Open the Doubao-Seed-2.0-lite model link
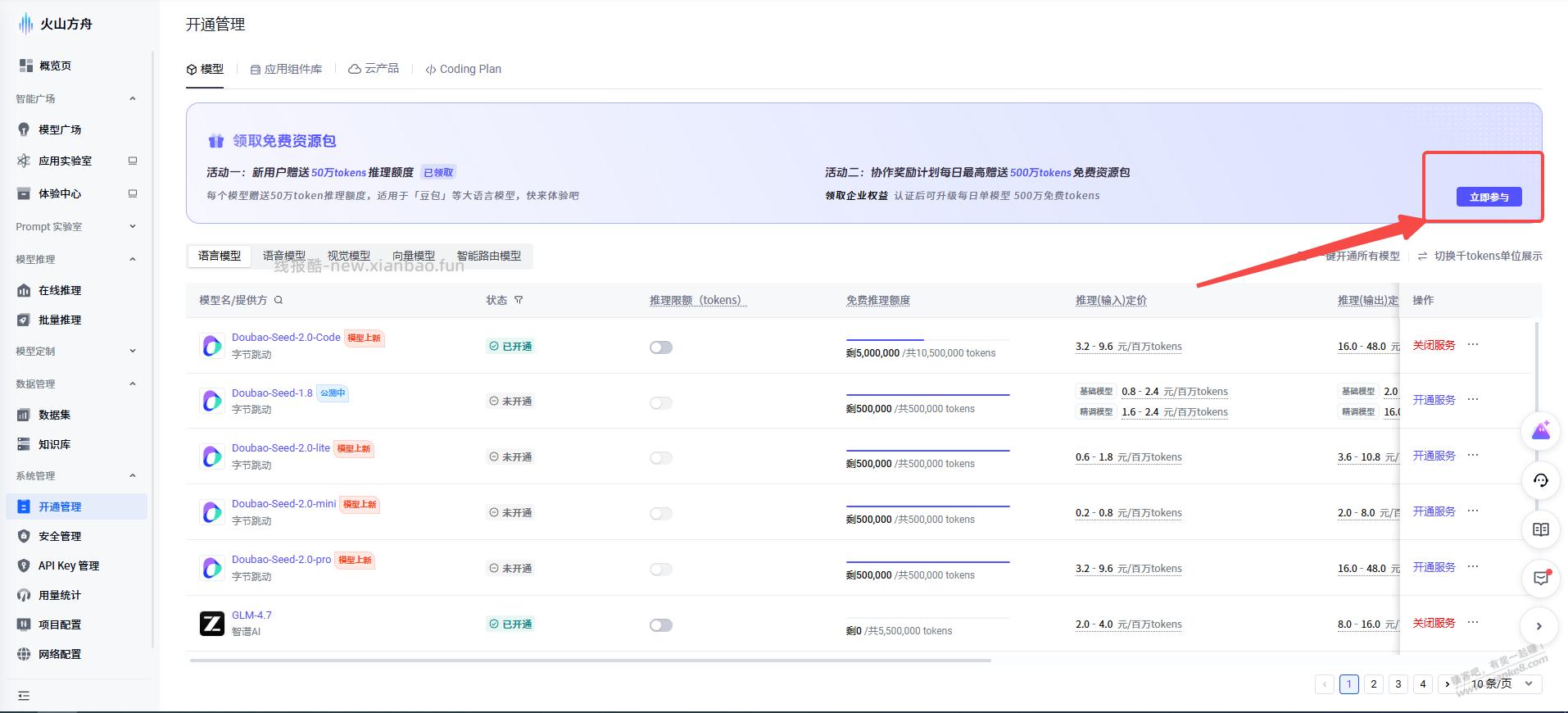1568x713 pixels. pos(280,447)
